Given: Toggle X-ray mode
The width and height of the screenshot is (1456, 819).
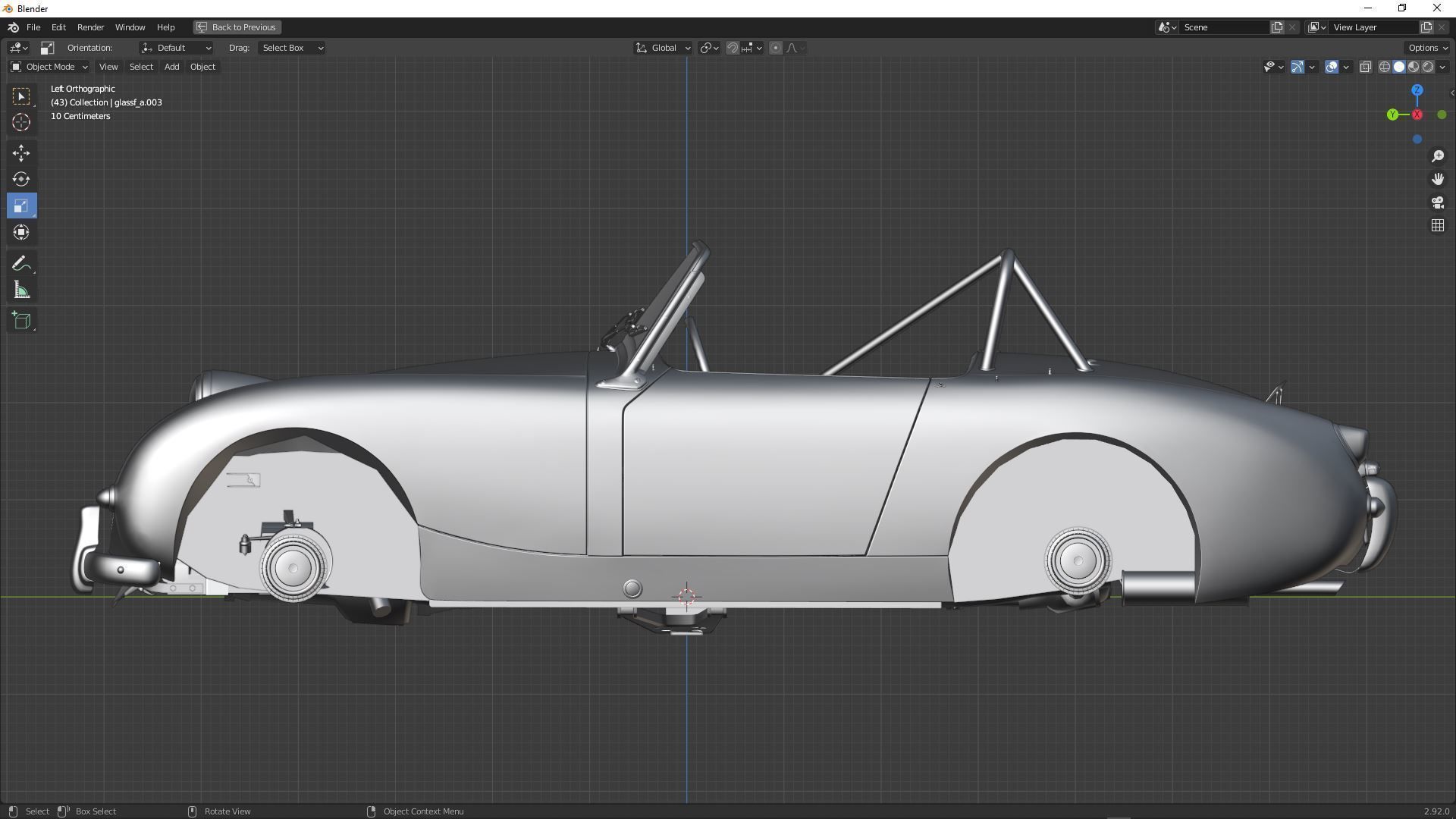Looking at the screenshot, I should [1366, 67].
